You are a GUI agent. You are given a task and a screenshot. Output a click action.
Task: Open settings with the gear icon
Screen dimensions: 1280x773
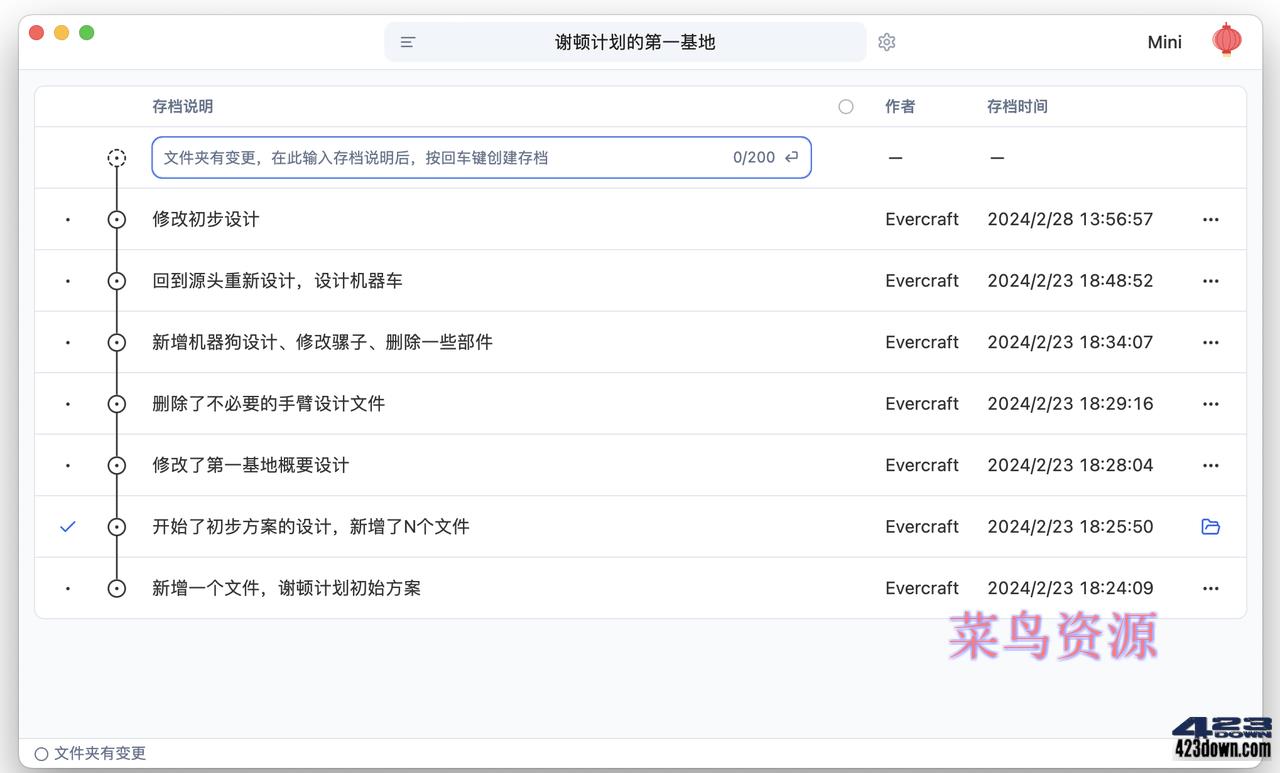[886, 41]
